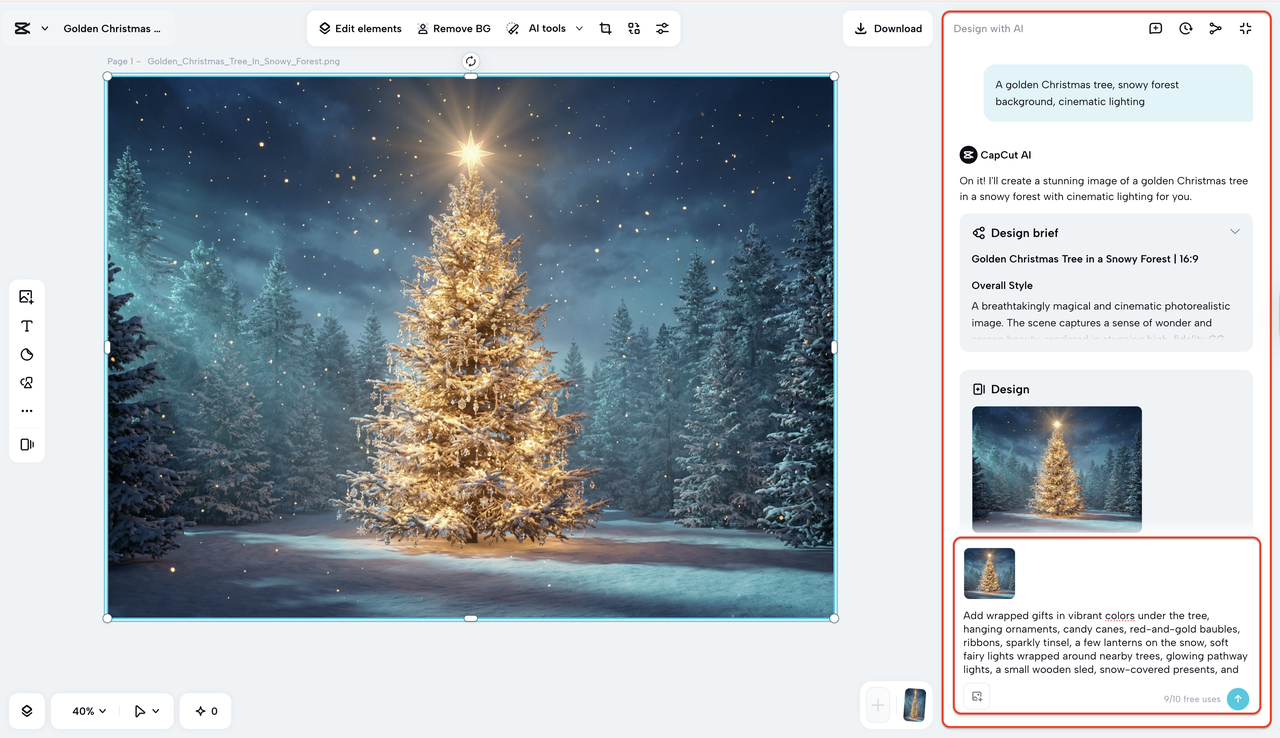1280x738 pixels.
Task: Click the Download button
Action: 888,28
